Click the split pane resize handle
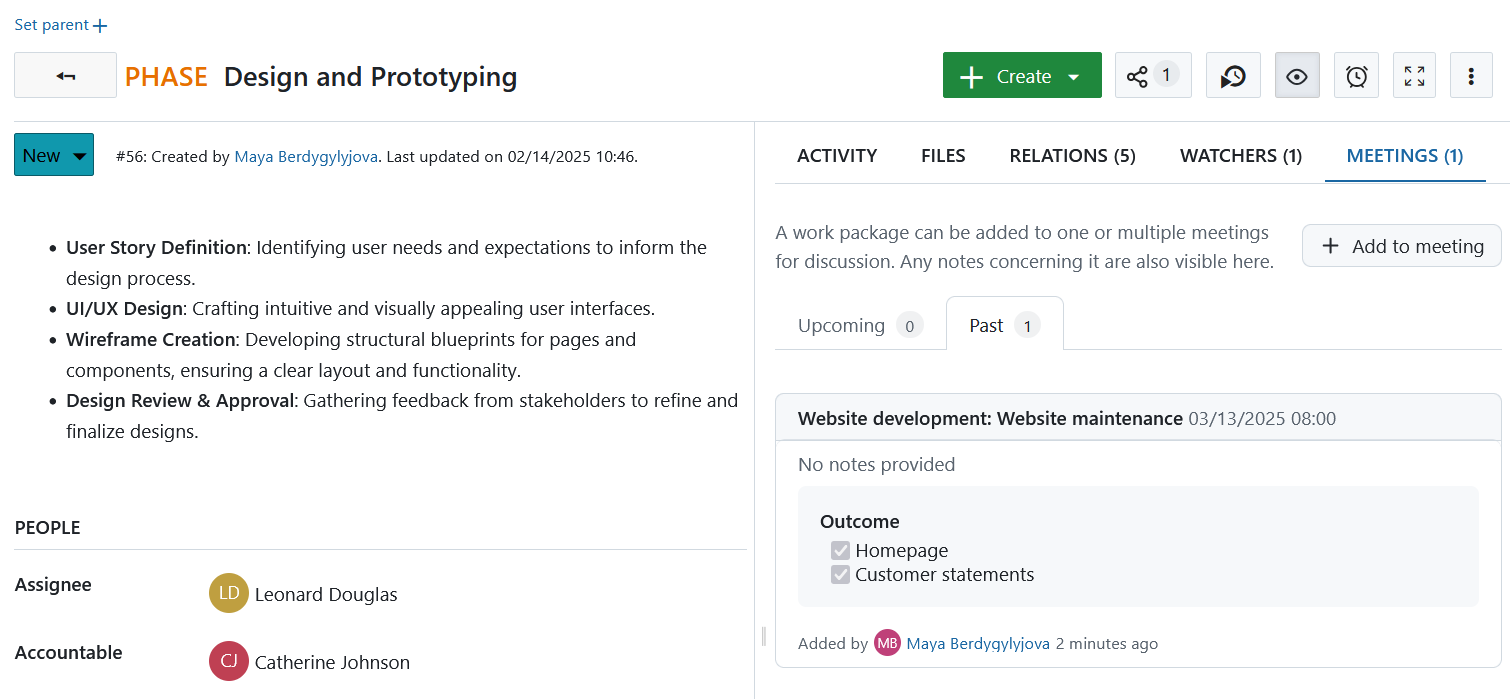The width and height of the screenshot is (1510, 699). (763, 636)
